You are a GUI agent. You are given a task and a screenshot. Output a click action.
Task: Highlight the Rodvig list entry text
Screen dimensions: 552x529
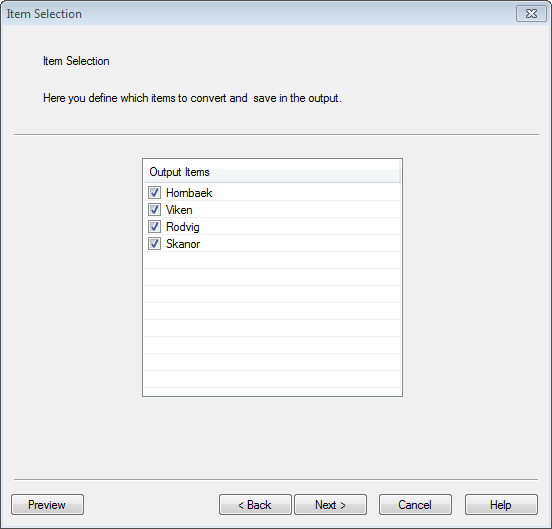pos(183,227)
